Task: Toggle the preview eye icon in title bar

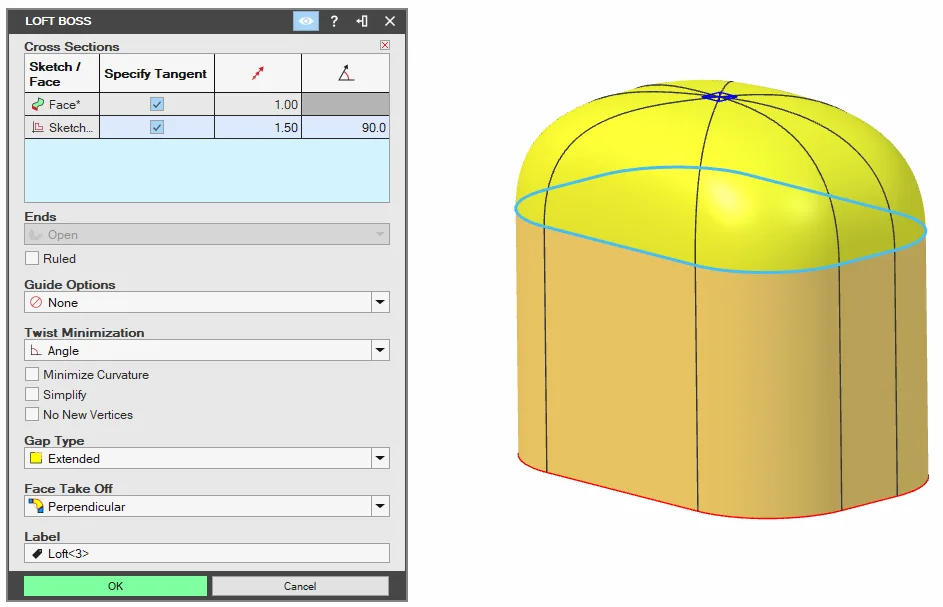Action: pos(306,21)
